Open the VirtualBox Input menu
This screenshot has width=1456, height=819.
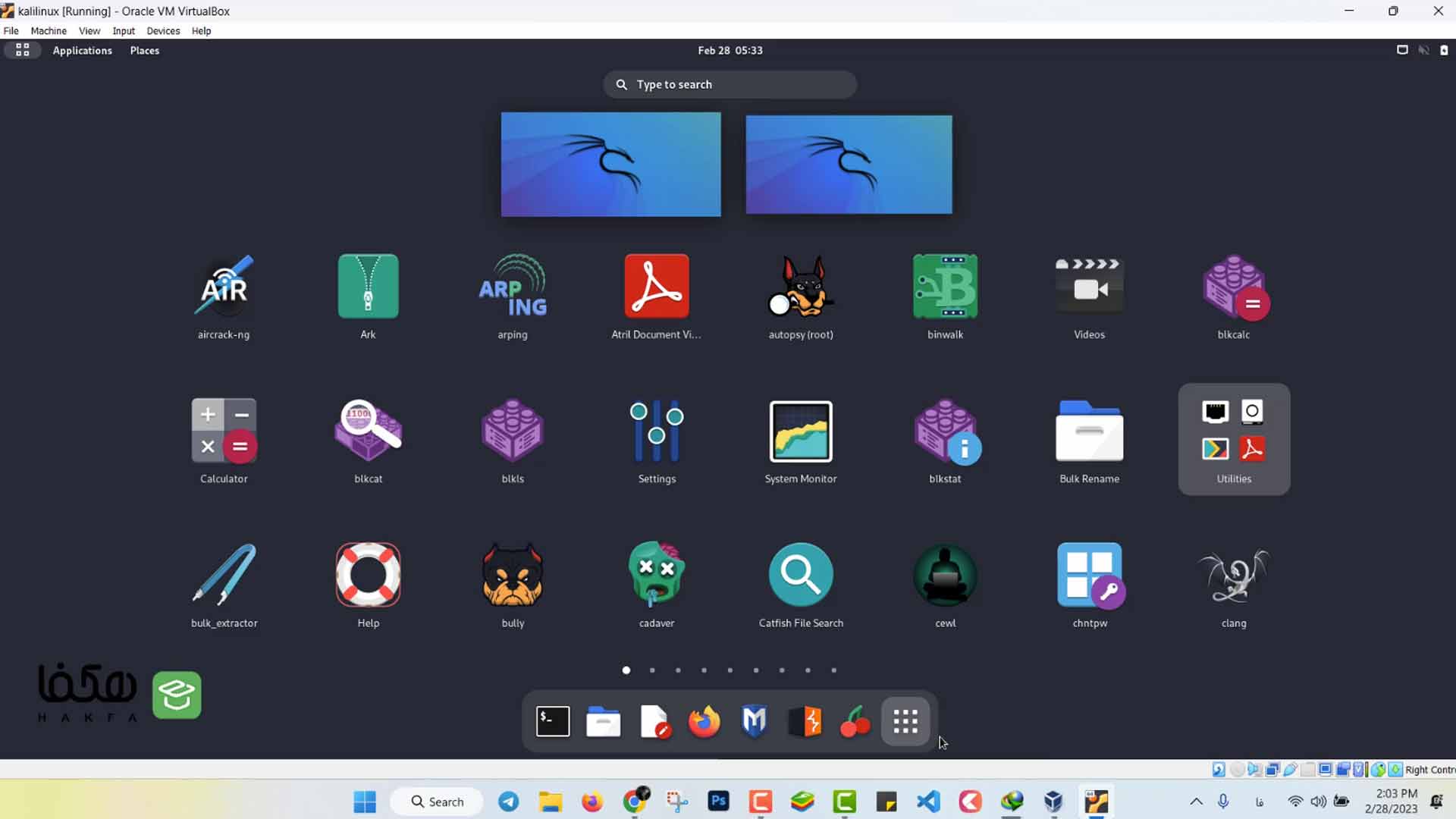[124, 31]
